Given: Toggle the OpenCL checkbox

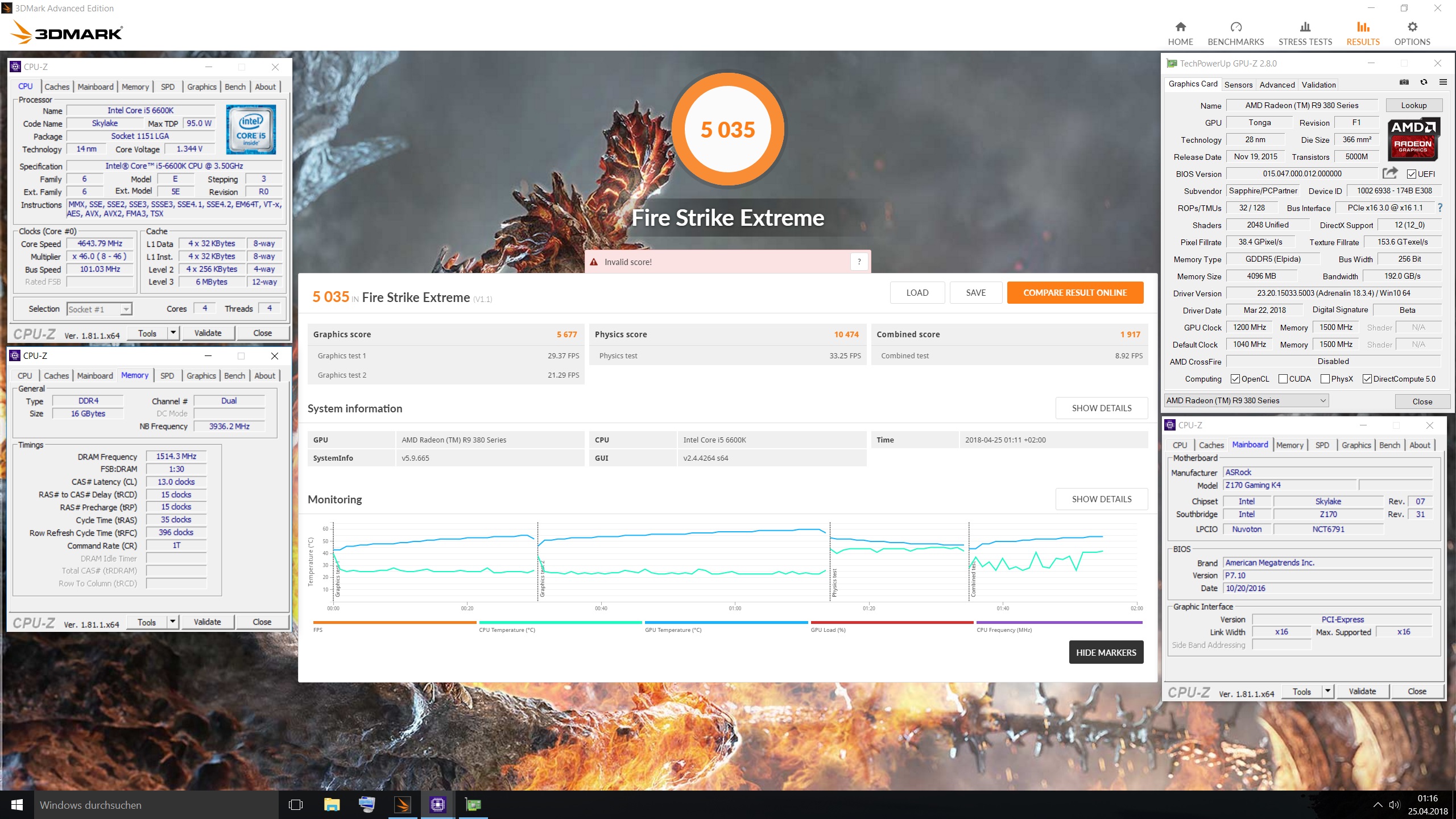Looking at the screenshot, I should point(1235,379).
